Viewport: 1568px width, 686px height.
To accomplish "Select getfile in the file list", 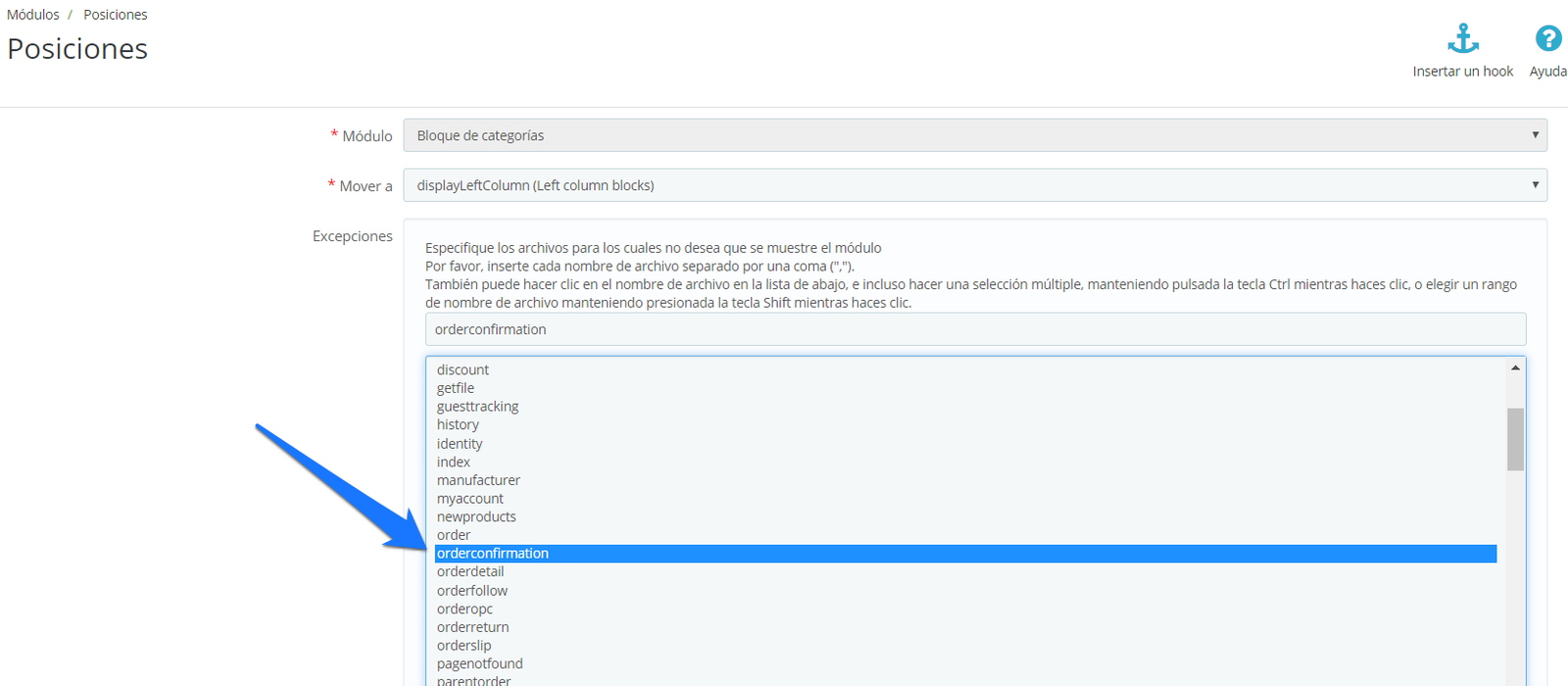I will coord(456,388).
